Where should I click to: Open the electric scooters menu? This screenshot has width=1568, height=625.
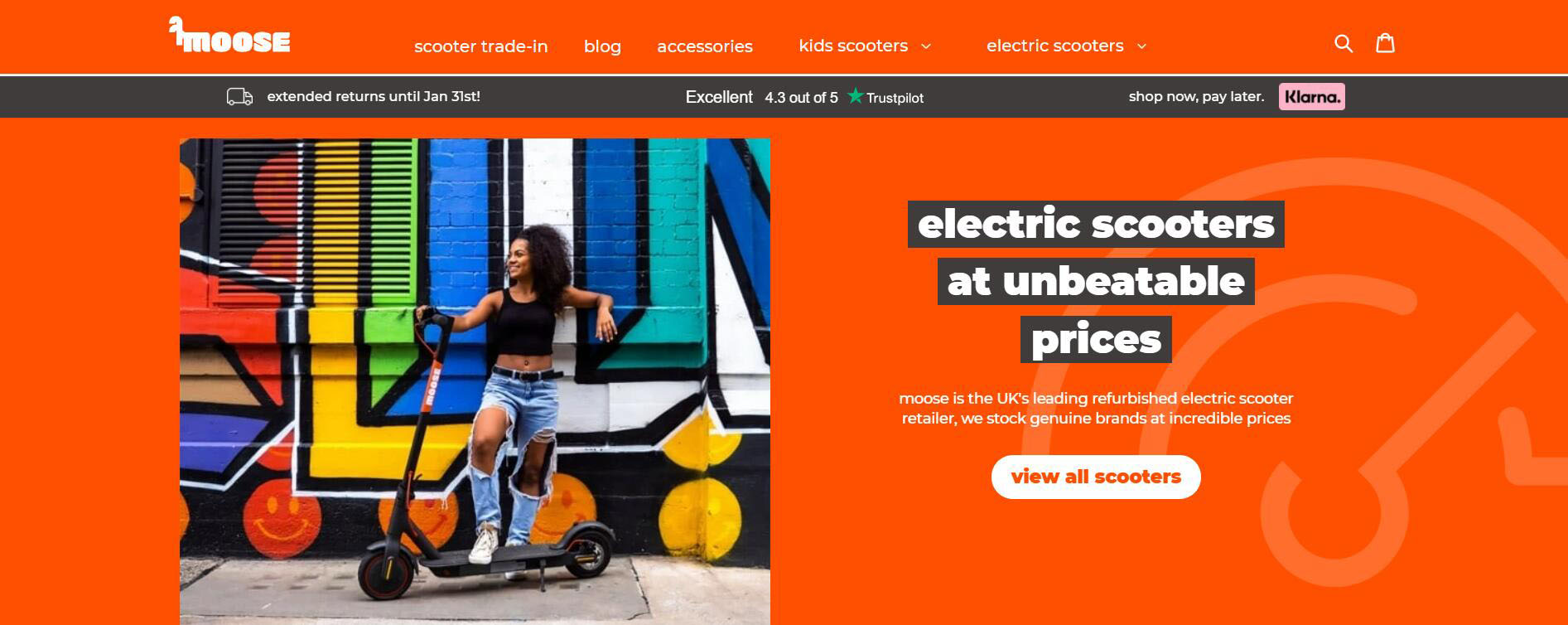click(x=1054, y=46)
